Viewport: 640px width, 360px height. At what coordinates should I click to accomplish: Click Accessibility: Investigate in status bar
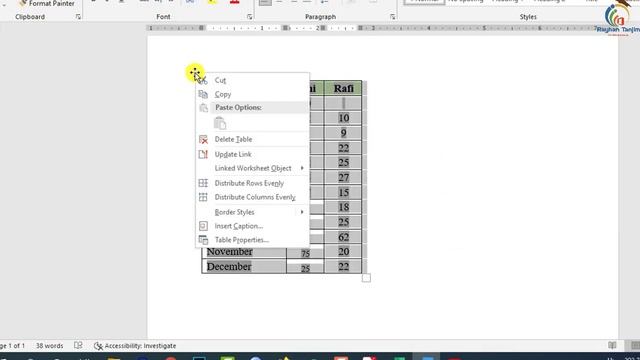(135, 346)
